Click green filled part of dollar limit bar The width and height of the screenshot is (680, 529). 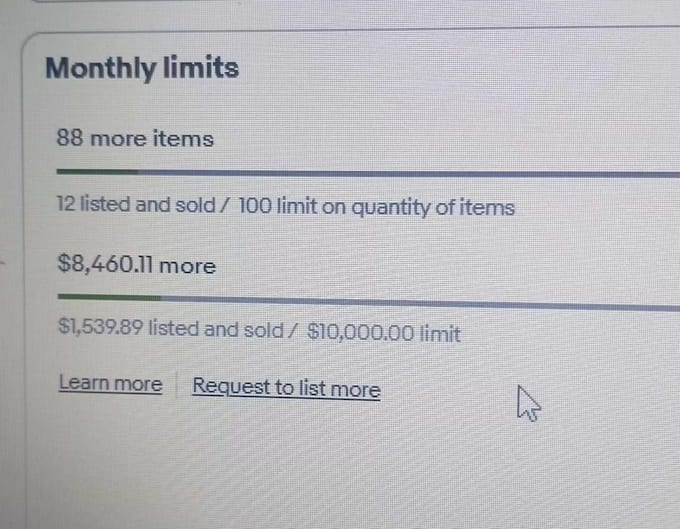109,297
